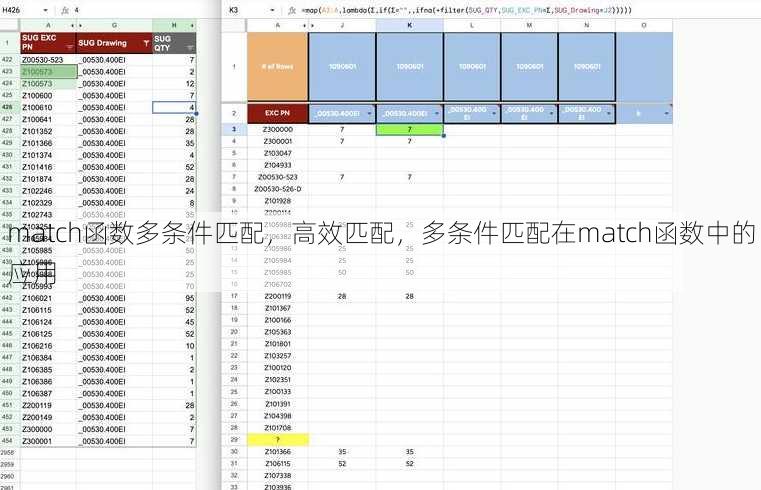This screenshot has height=490, width=761.
Task: Click quantity 95 in SUG QTY column
Action: coord(190,298)
